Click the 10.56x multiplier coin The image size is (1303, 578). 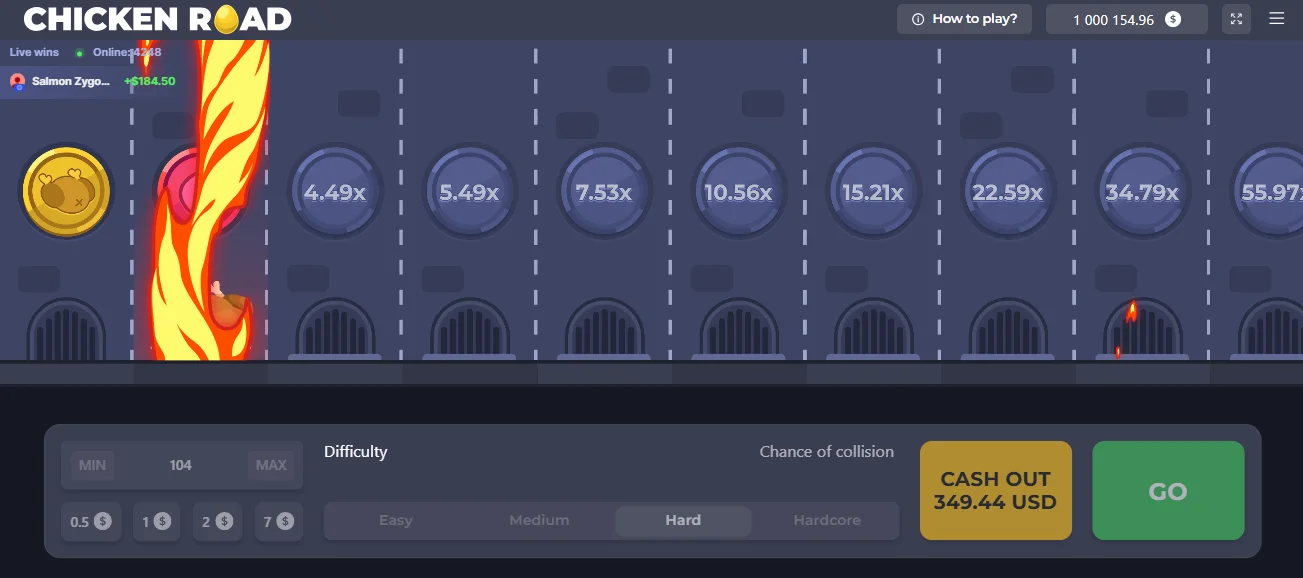click(738, 192)
